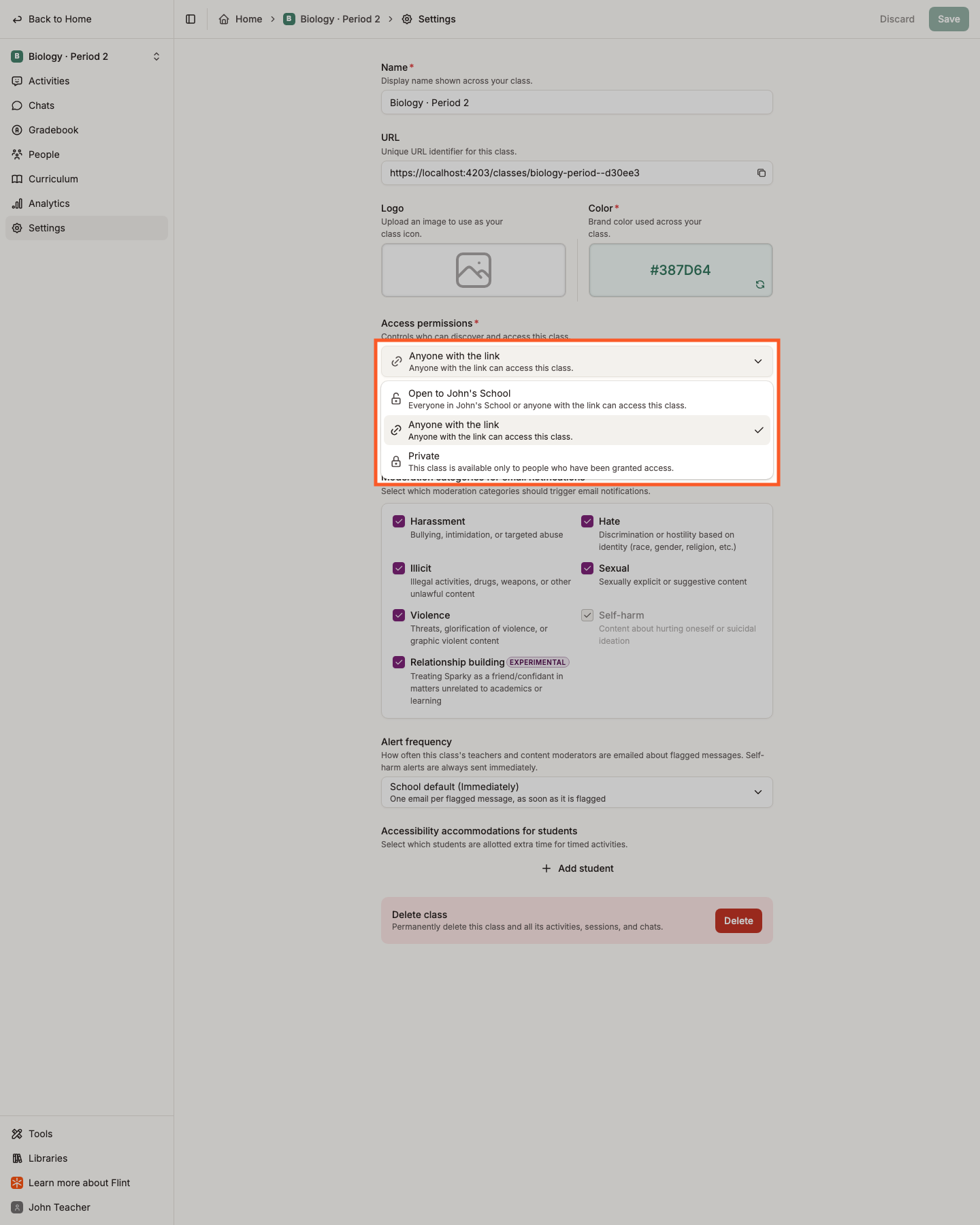This screenshot has height=1225, width=980.
Task: Click the Chats bubble icon in sidebar
Action: [x=17, y=105]
